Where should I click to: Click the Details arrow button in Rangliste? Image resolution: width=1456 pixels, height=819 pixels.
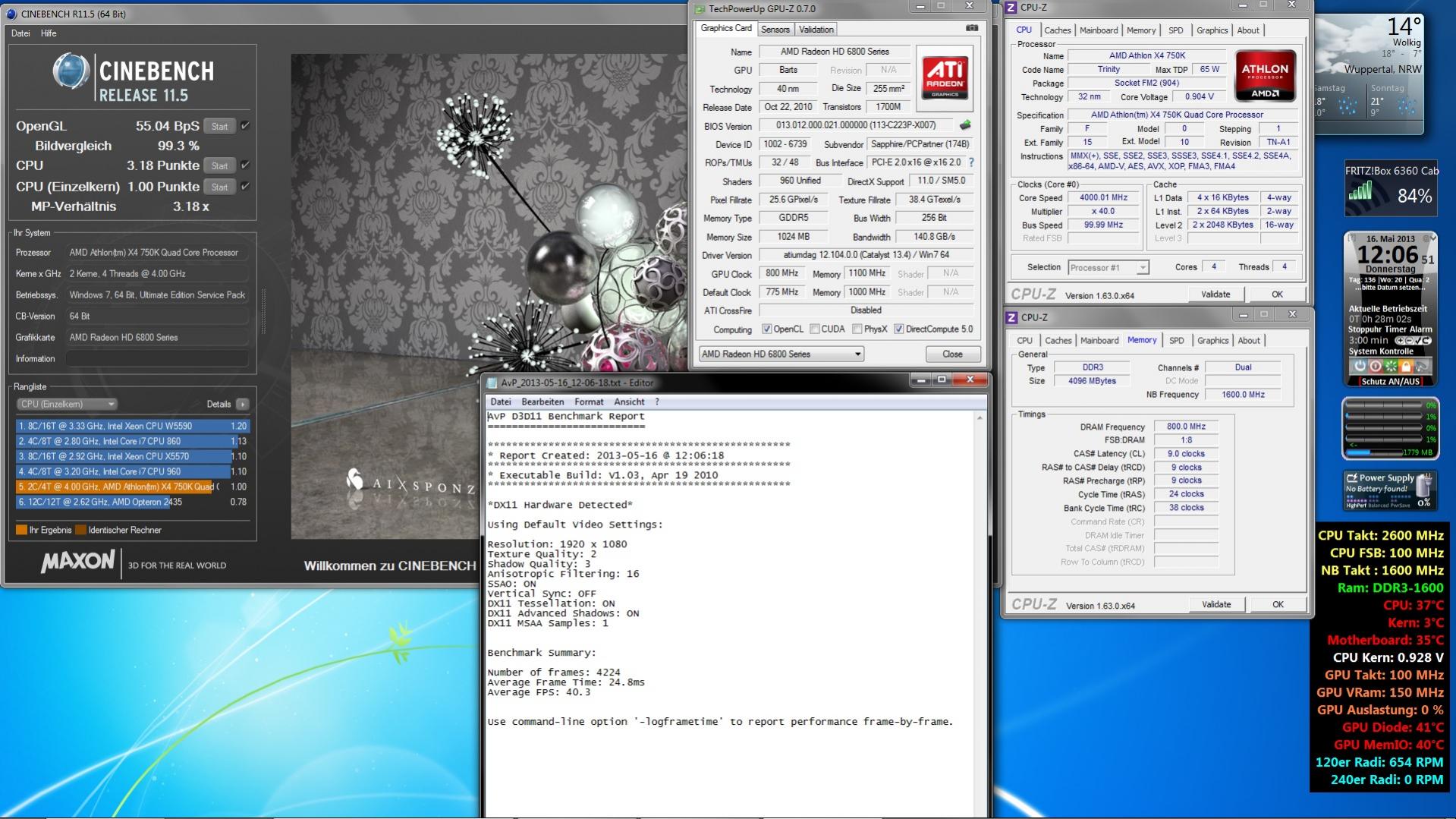(243, 404)
